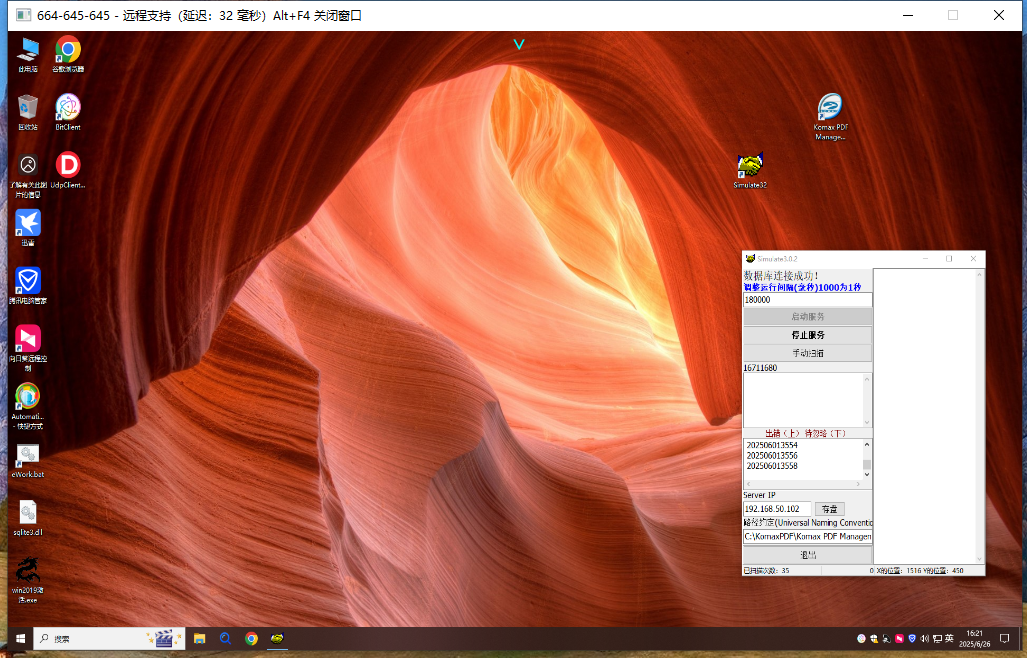Open File Explorer from the taskbar

[x=200, y=638]
